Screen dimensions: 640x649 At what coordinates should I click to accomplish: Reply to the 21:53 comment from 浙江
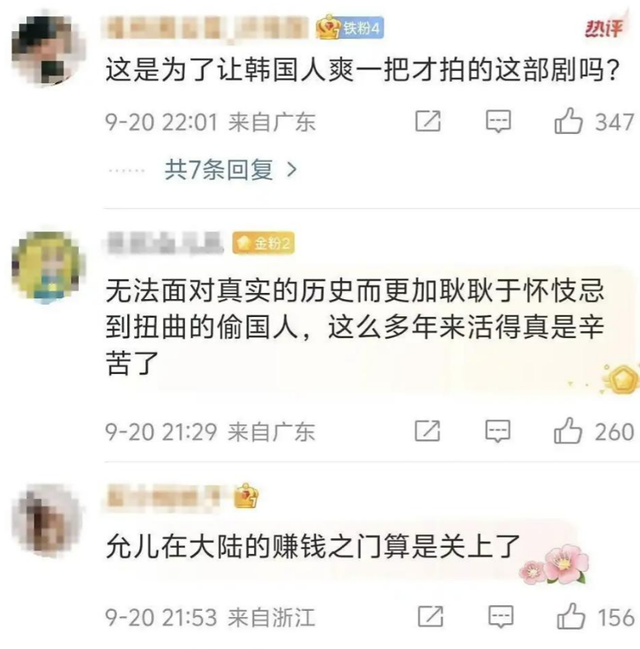click(x=501, y=617)
